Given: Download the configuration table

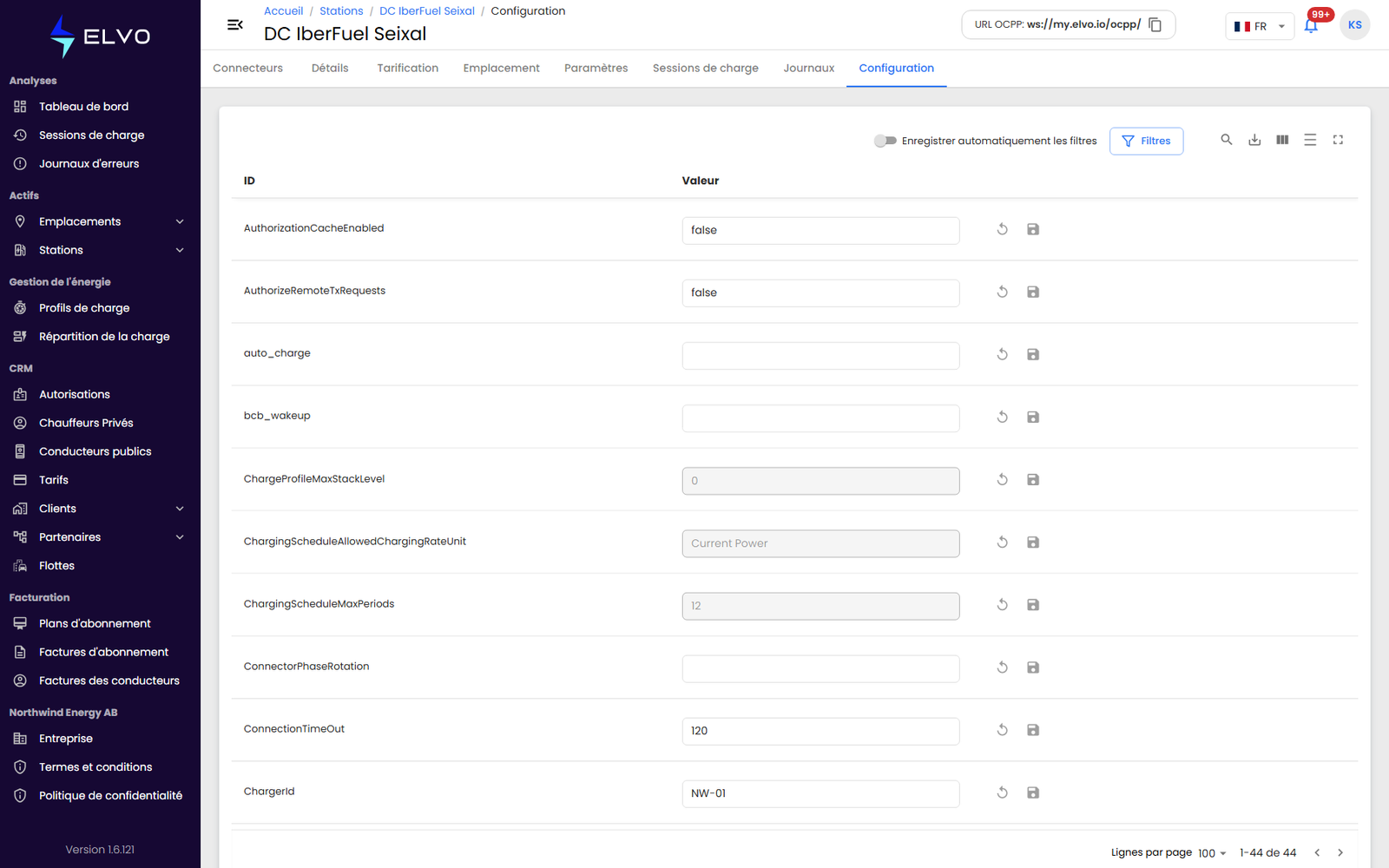Looking at the screenshot, I should (1254, 140).
